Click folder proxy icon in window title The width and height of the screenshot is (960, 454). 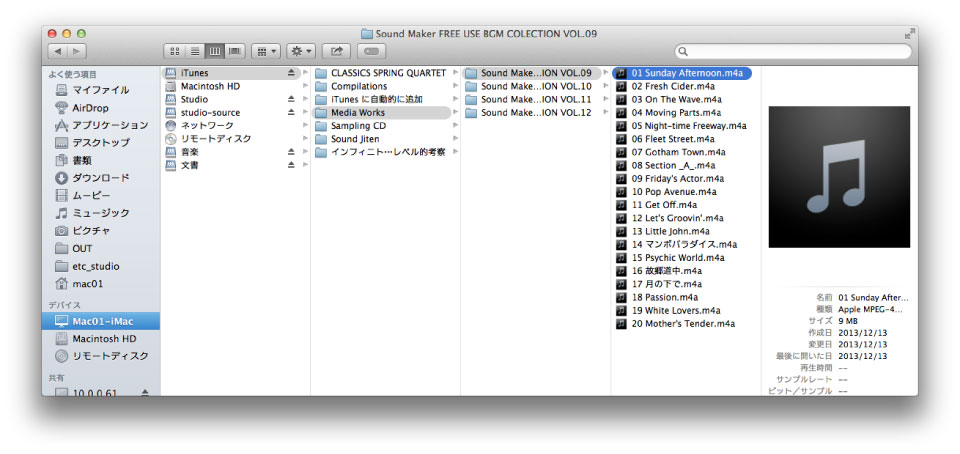tap(367, 34)
